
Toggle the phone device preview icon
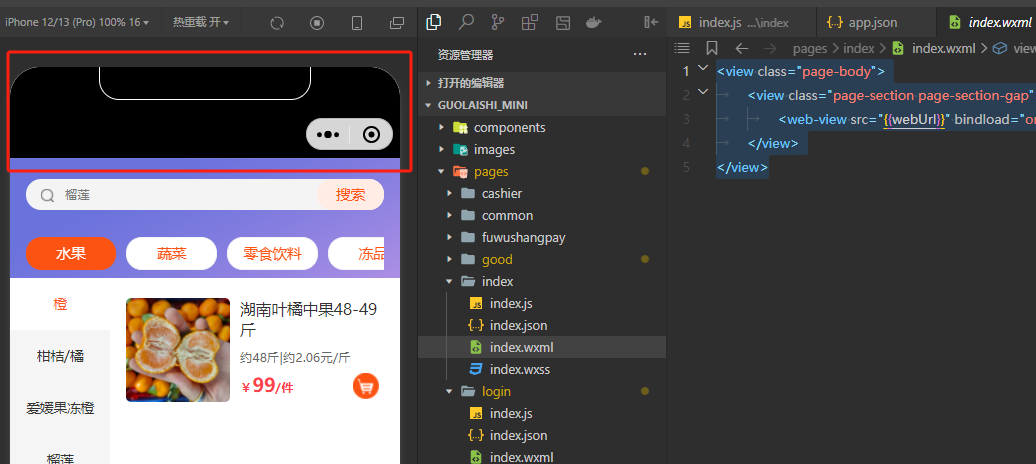[357, 23]
